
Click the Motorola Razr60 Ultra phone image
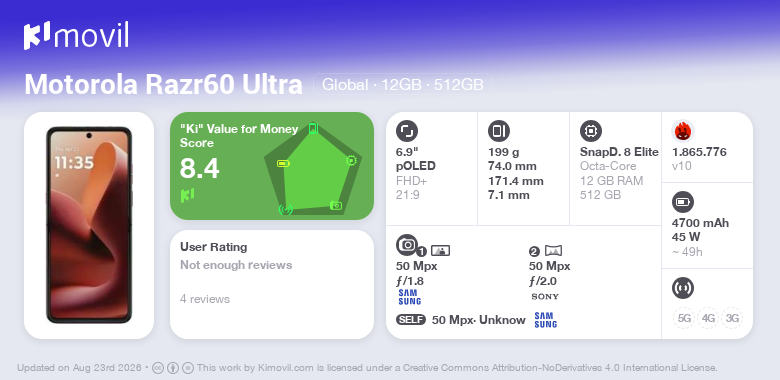pyautogui.click(x=89, y=225)
